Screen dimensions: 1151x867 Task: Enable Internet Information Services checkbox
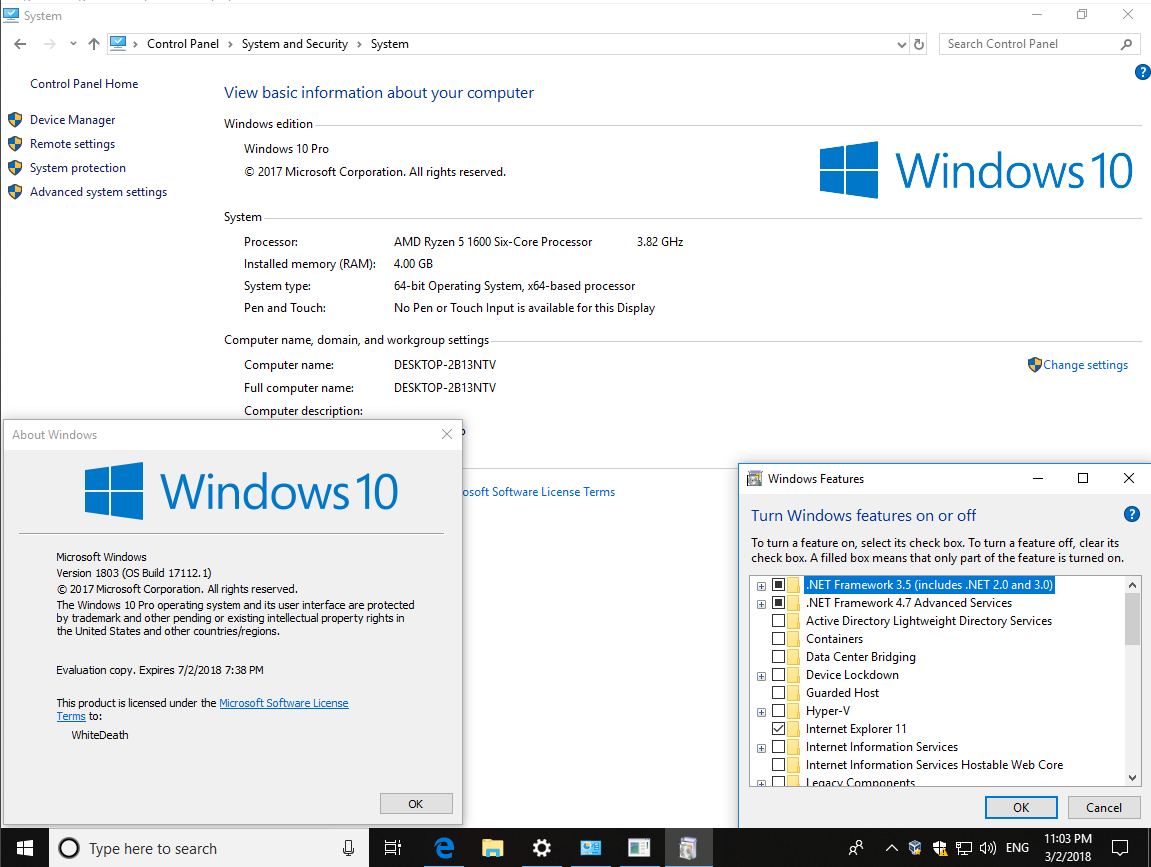778,747
